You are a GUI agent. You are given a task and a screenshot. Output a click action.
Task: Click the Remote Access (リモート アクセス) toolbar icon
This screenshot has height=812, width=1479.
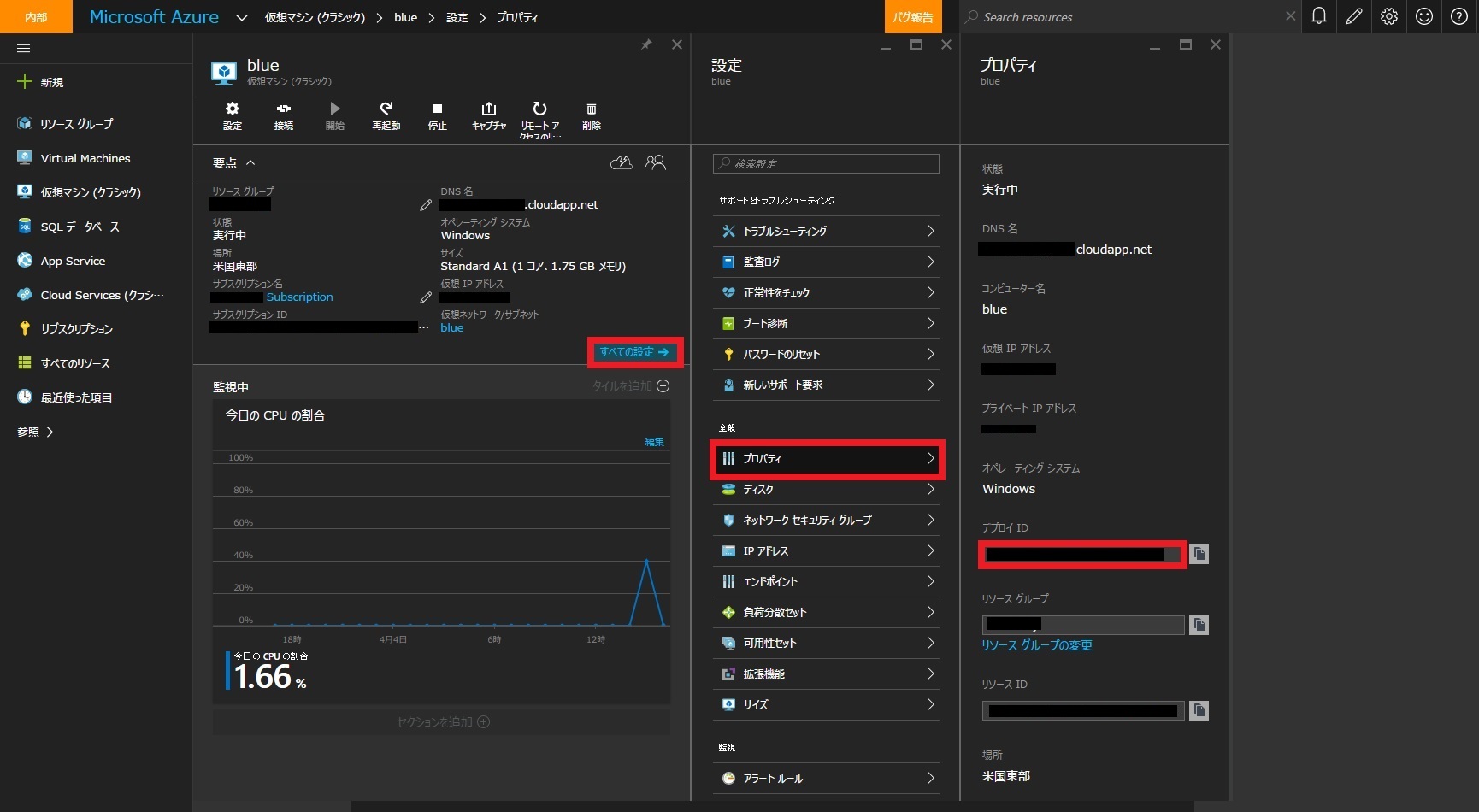tap(540, 118)
